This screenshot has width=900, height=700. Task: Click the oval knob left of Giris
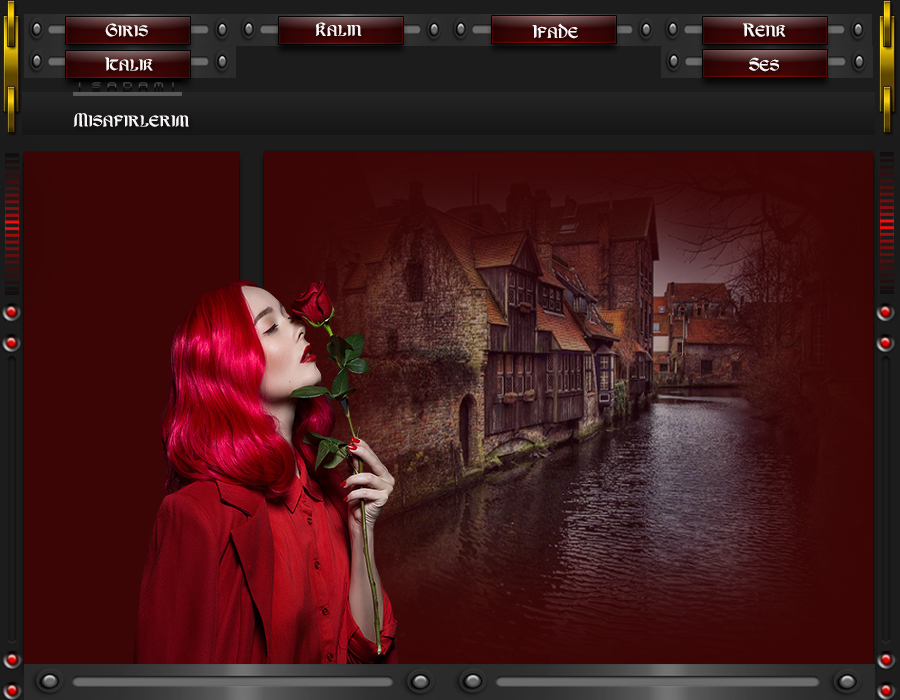(37, 30)
